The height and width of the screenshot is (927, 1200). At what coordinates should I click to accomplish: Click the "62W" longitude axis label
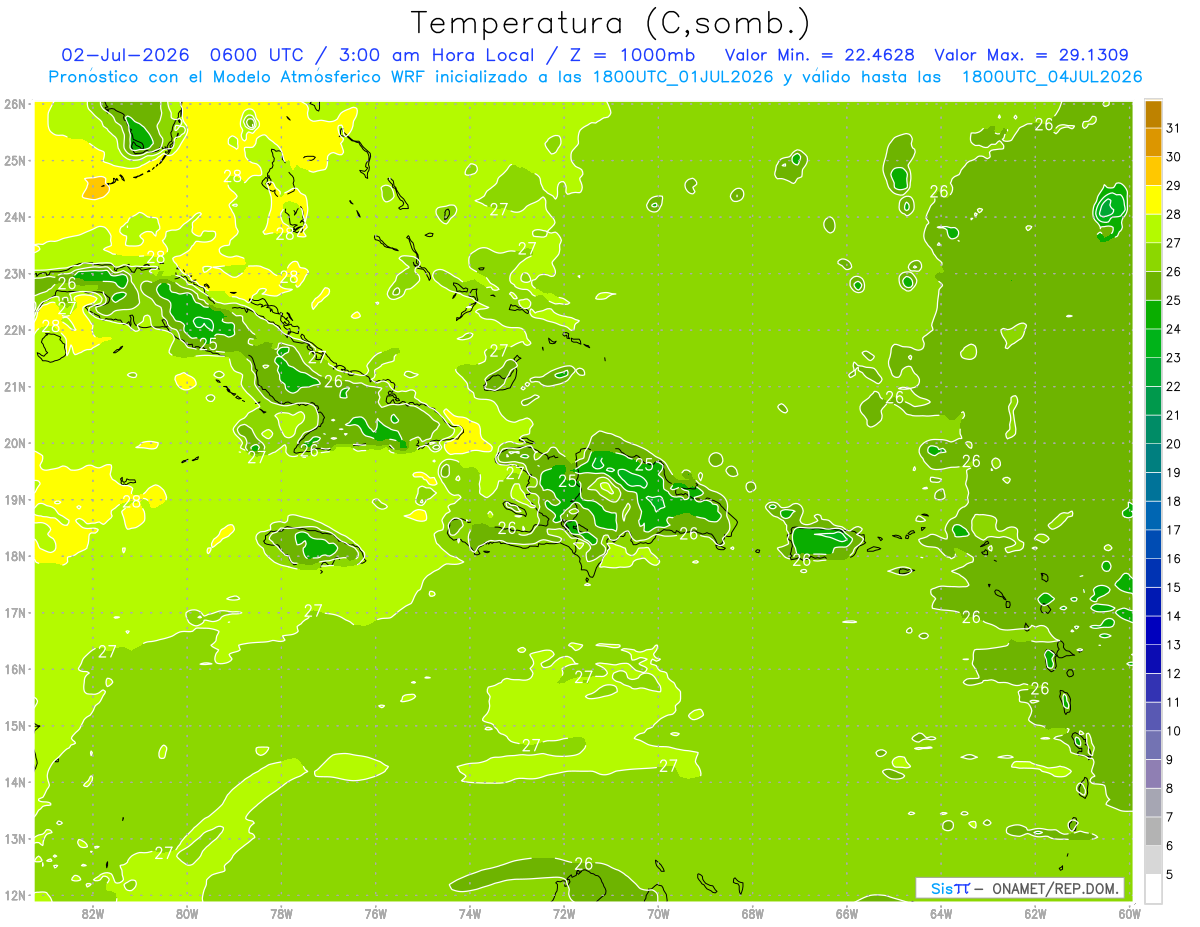1035,913
